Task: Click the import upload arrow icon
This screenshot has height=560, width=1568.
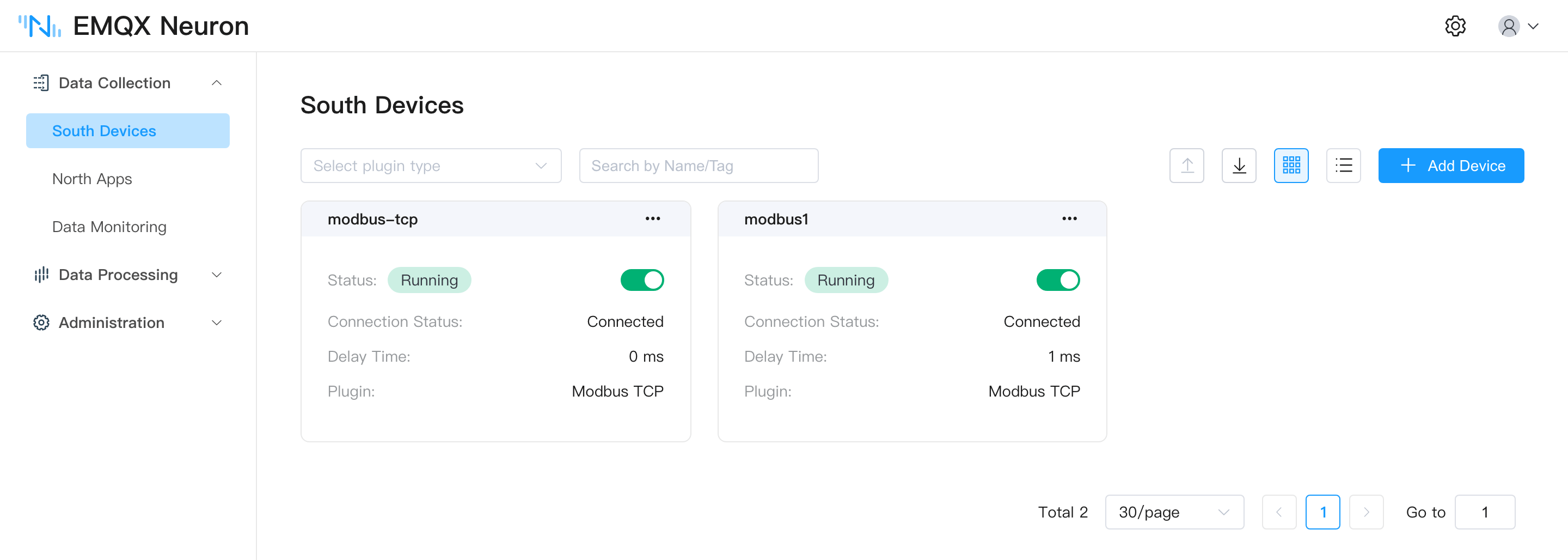Action: tap(1187, 166)
